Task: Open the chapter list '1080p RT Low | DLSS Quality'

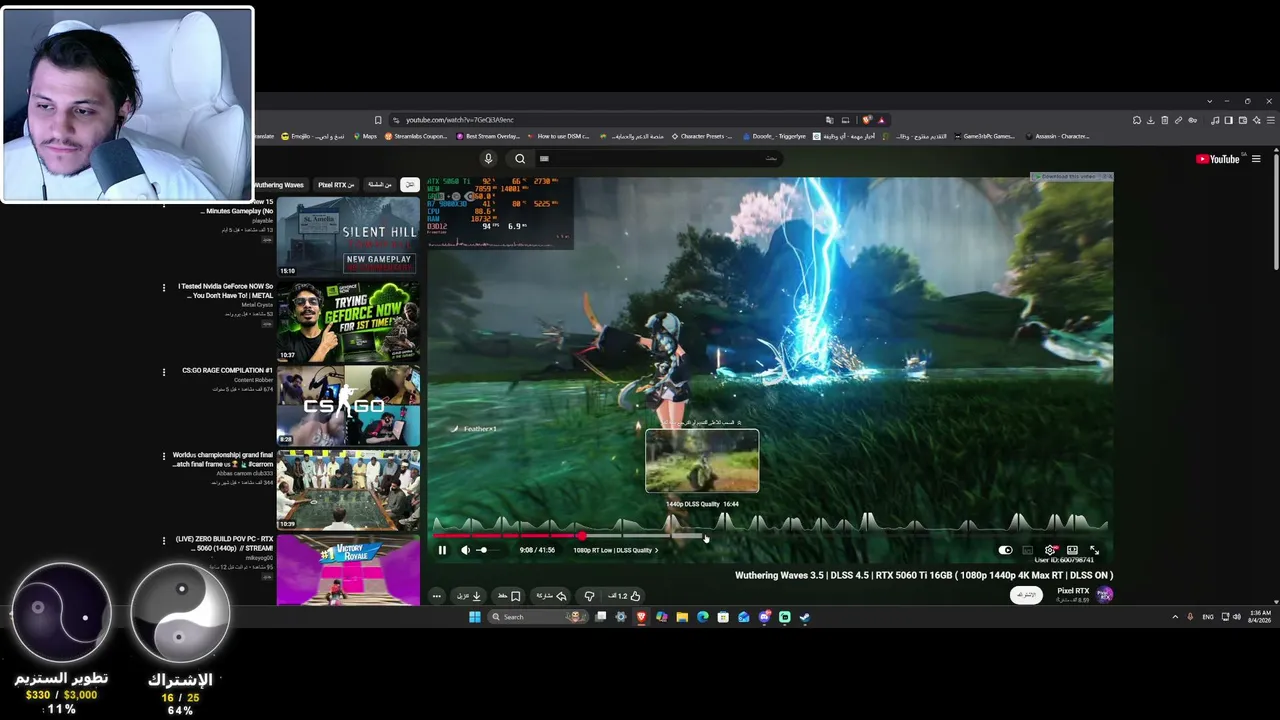Action: (x=615, y=550)
